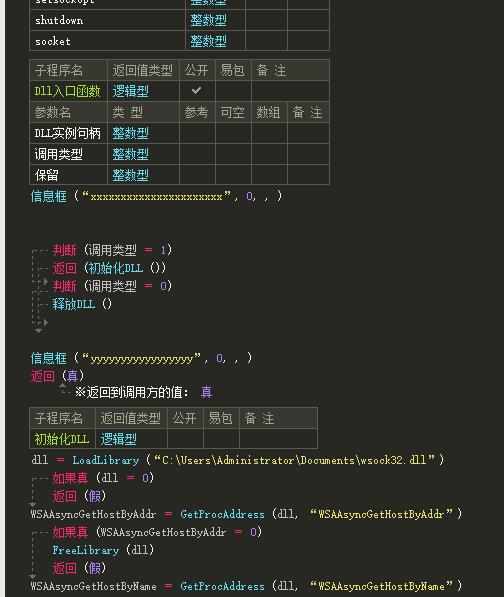Click the 信息框 line with xxxxxxxx string

point(156,196)
